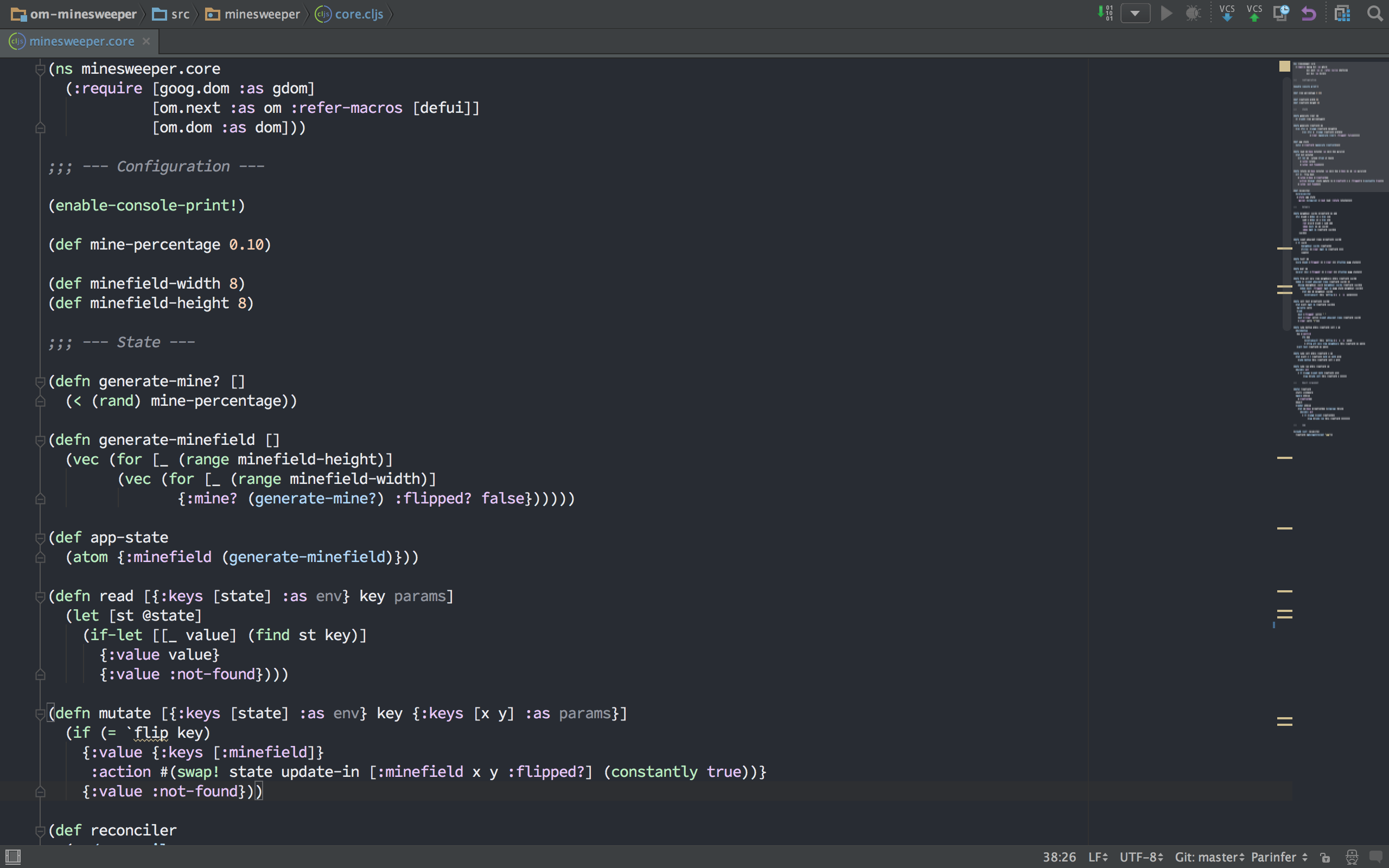Open the Parinfer mode dropdown
This screenshot has height=868, width=1389.
[x=1279, y=857]
